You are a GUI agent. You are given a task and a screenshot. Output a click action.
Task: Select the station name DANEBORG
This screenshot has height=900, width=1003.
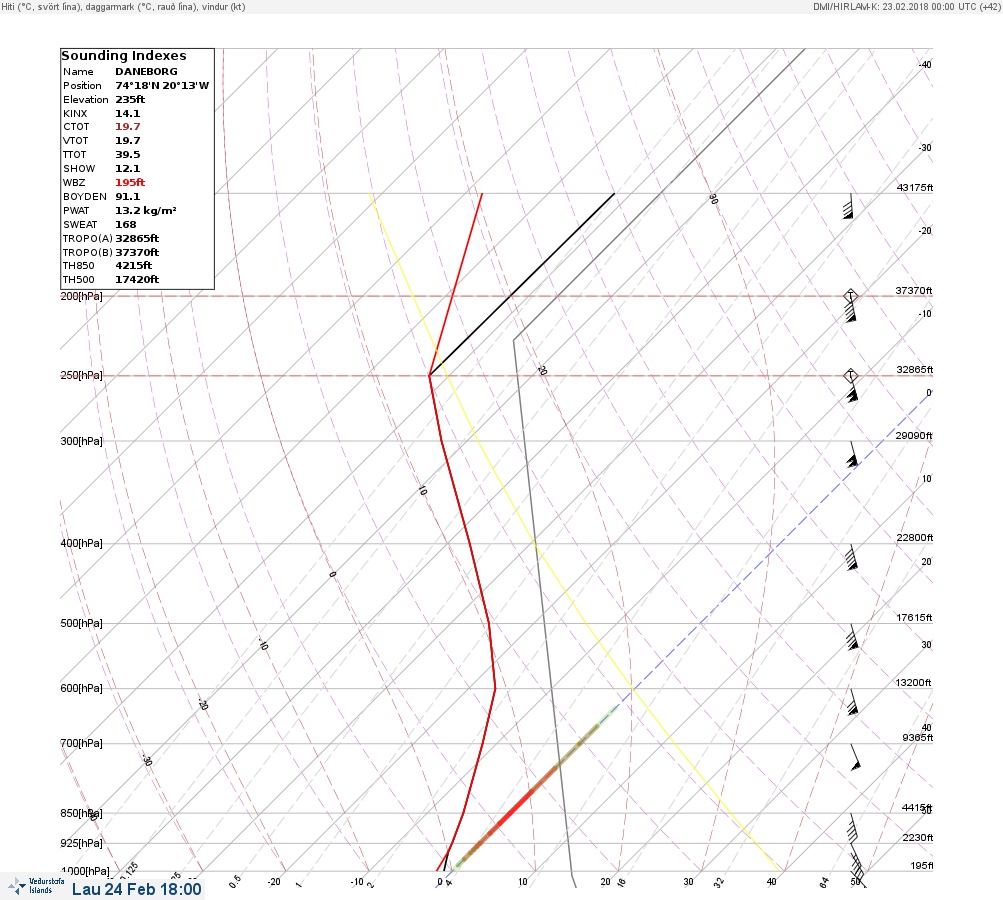(x=146, y=72)
